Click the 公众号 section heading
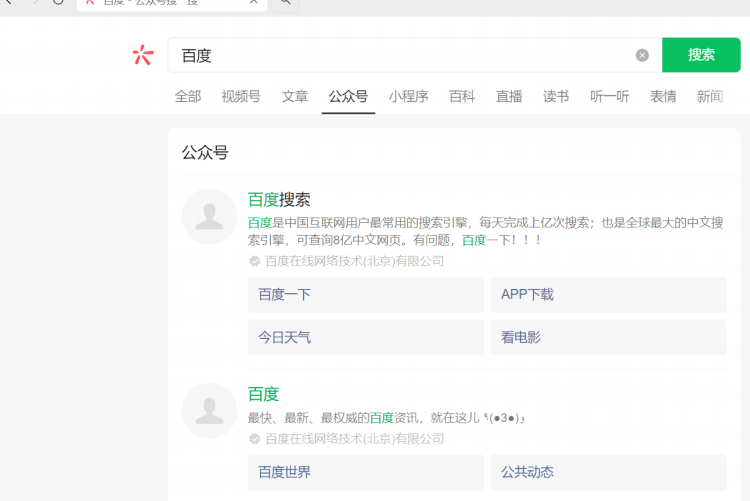 (205, 153)
